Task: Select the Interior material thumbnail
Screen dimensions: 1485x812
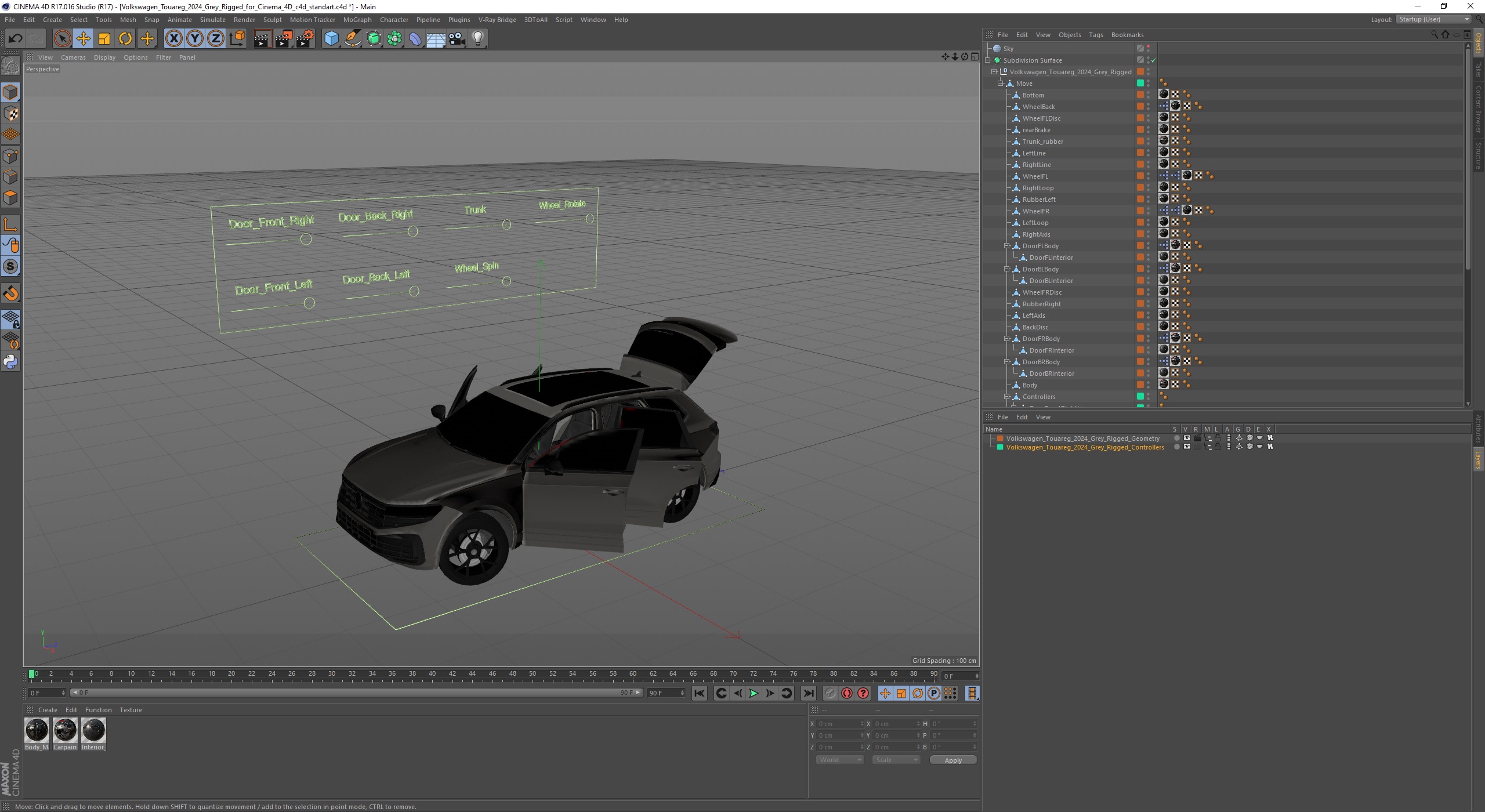Action: tap(93, 731)
